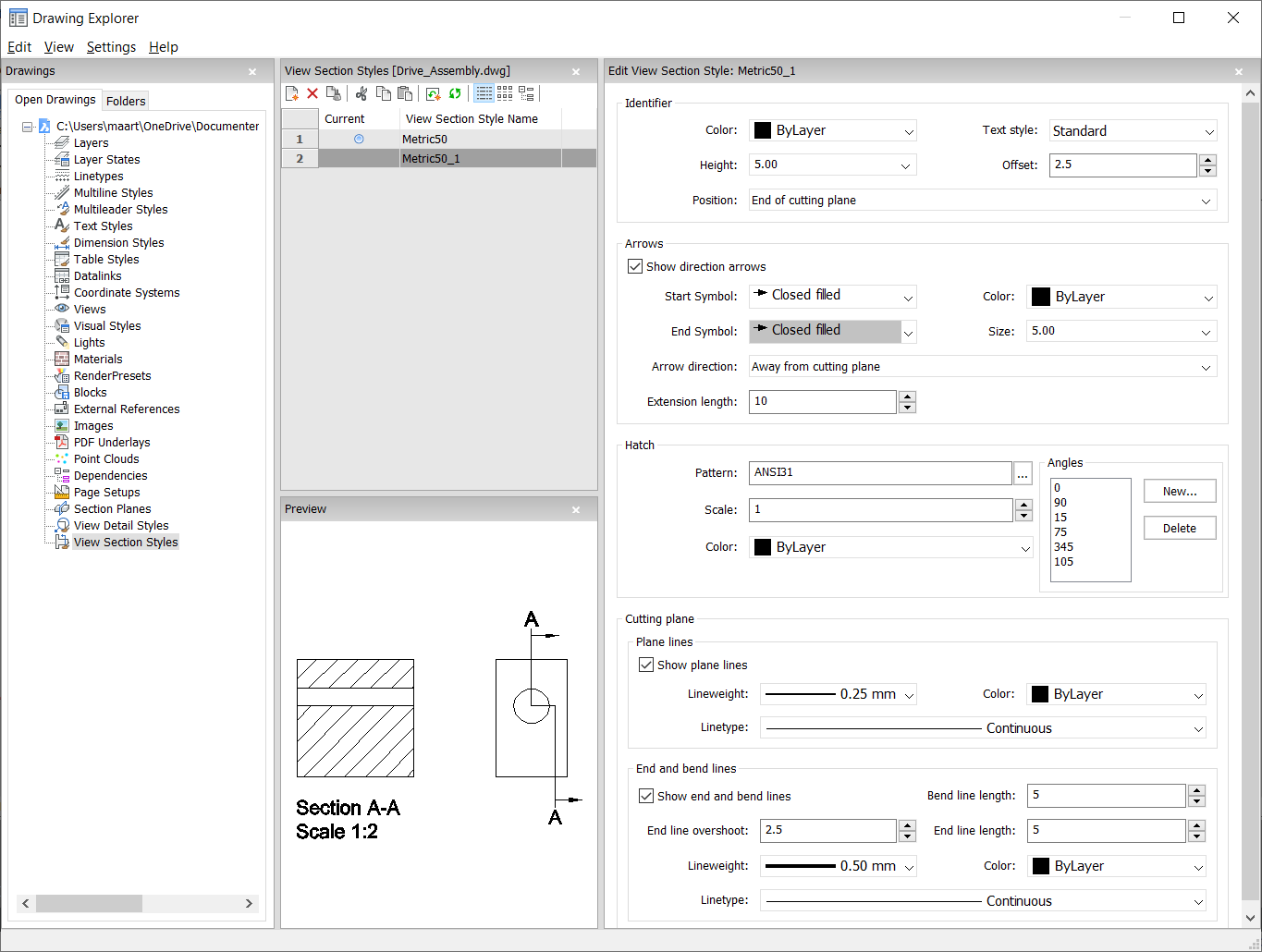The image size is (1262, 952).
Task: Uncheck Show direction arrows
Action: pos(635,266)
